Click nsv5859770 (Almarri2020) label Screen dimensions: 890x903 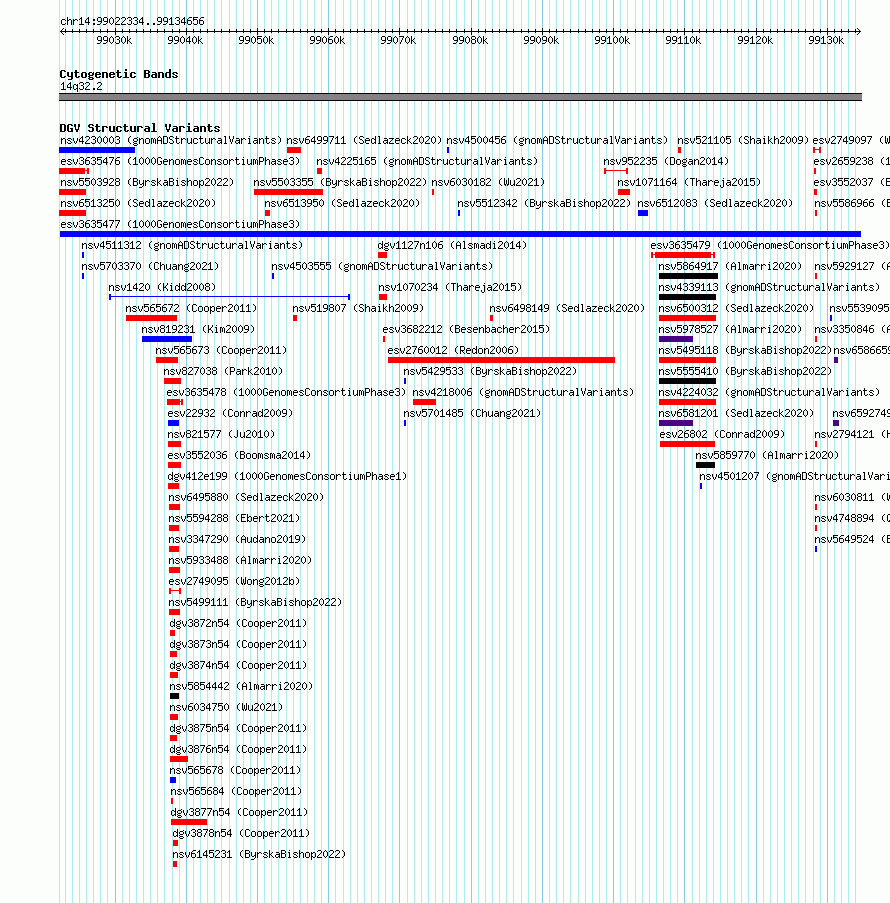[767, 455]
